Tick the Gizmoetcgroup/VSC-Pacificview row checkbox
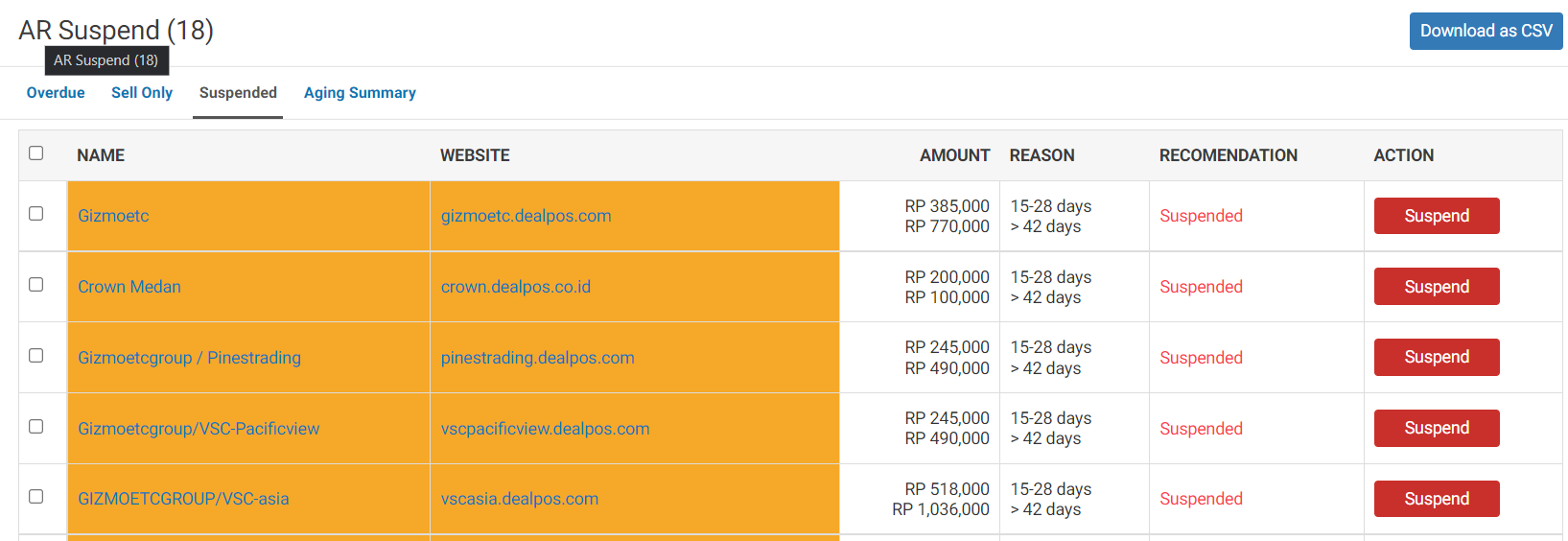This screenshot has height=541, width=1568. (36, 427)
